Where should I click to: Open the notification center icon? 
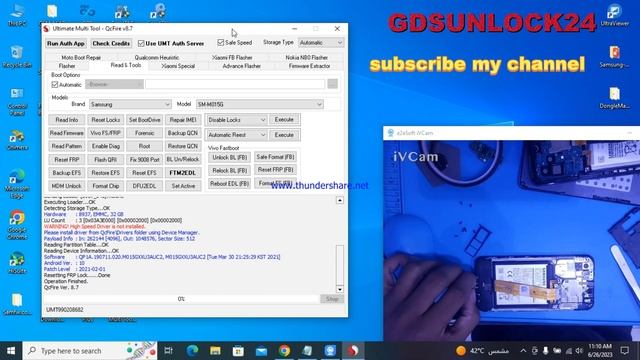point(624,351)
